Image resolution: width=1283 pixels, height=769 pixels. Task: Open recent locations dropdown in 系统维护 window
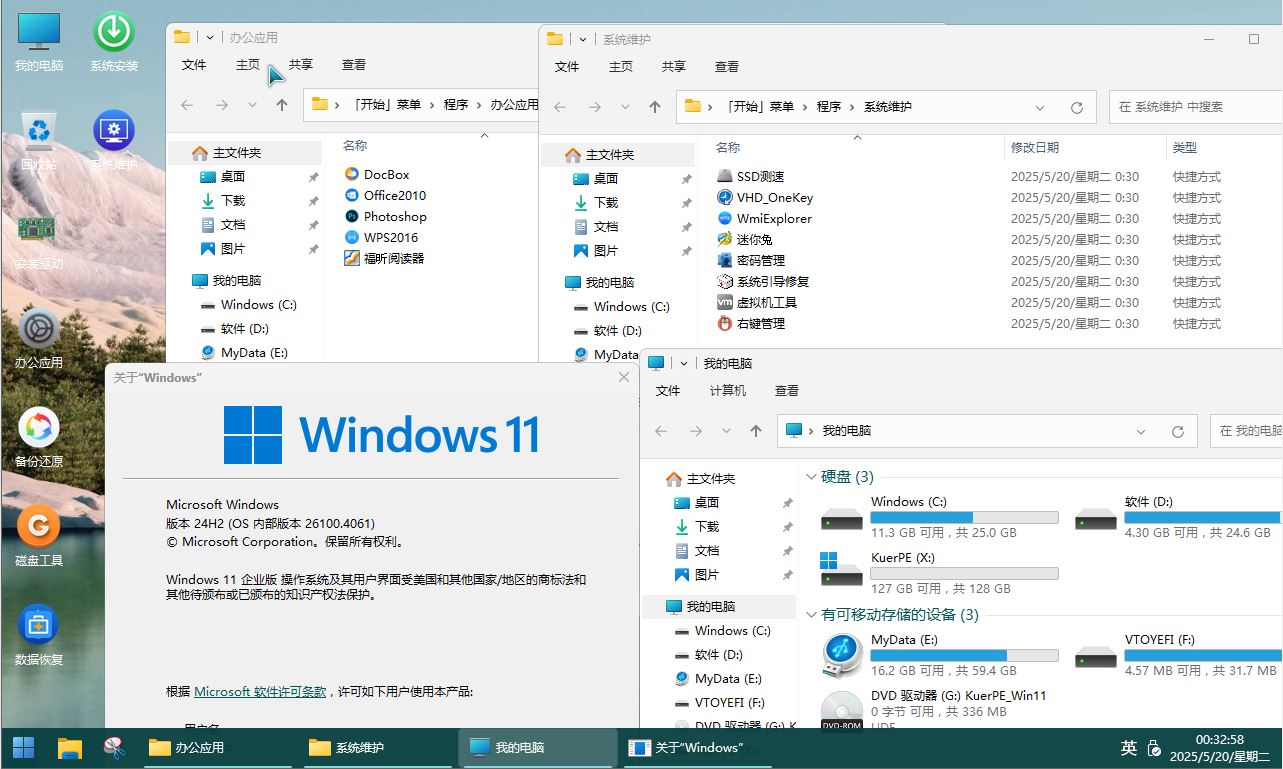625,107
